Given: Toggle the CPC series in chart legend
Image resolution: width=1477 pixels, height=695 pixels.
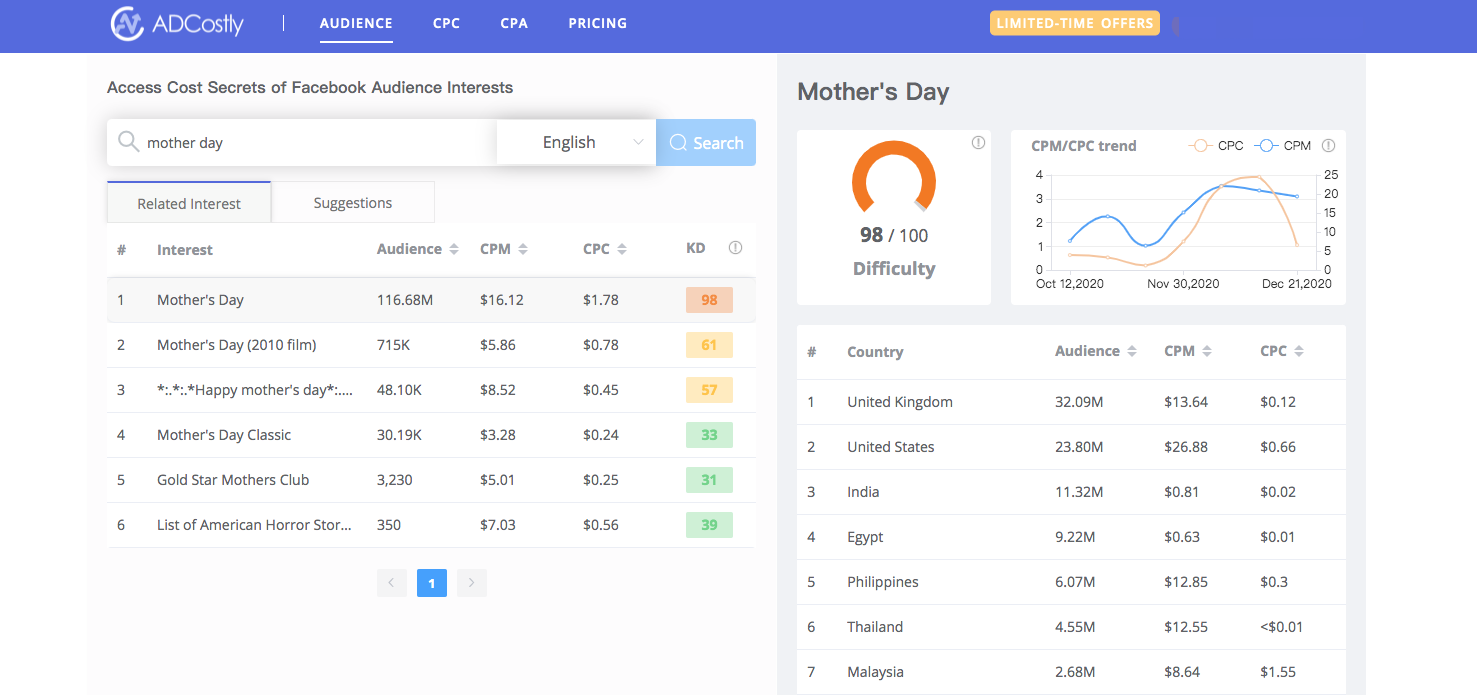Looking at the screenshot, I should [x=1216, y=146].
